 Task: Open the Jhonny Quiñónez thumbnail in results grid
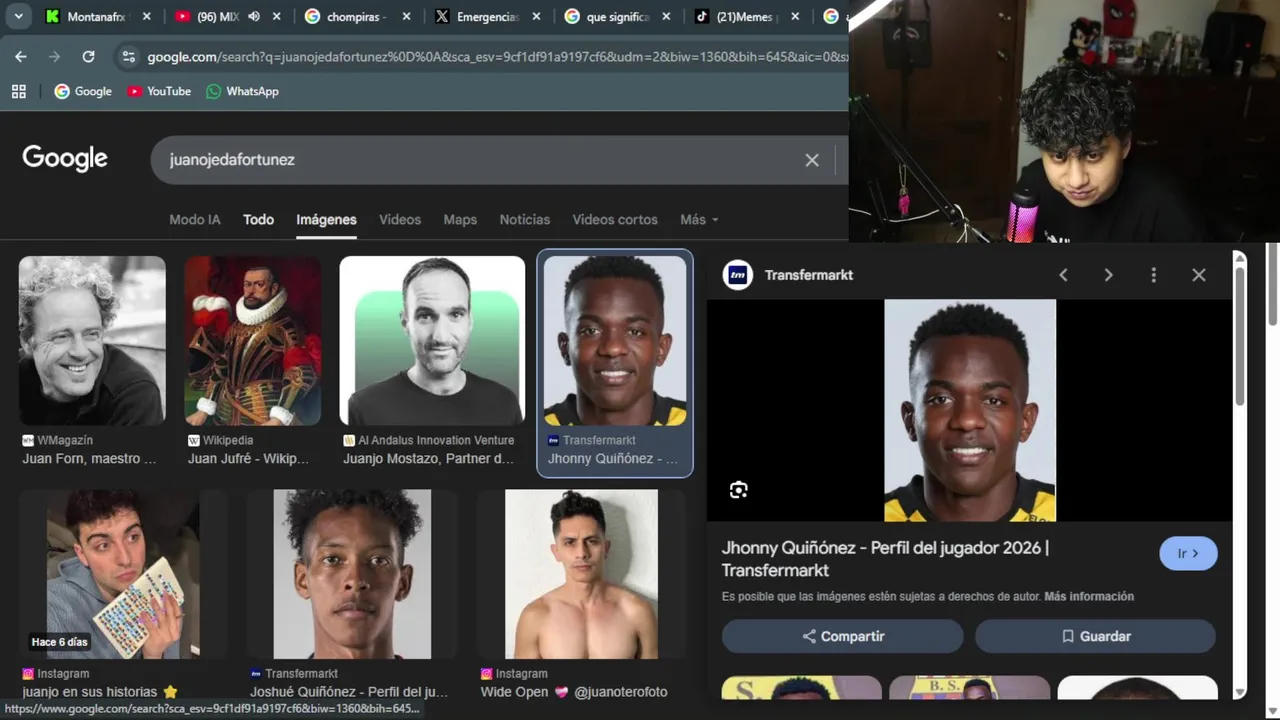point(615,341)
